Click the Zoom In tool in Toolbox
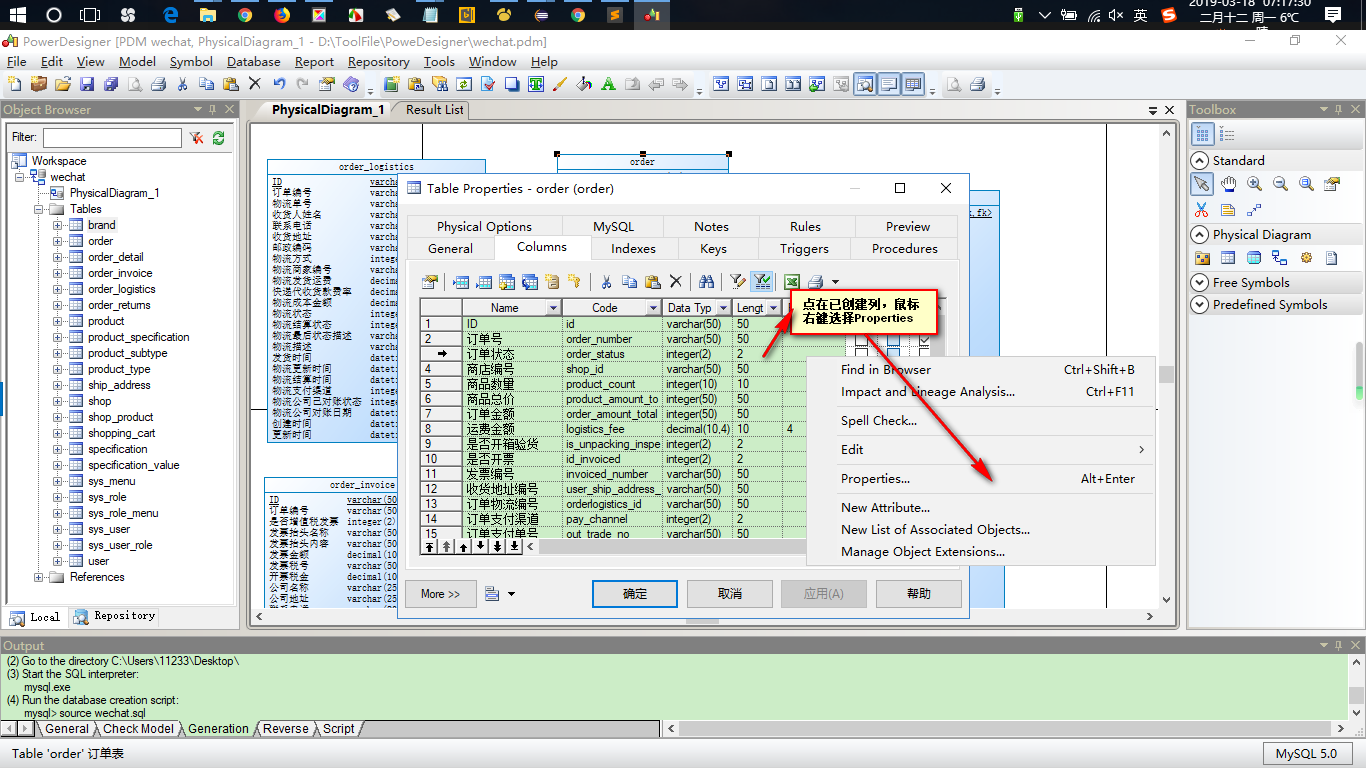The width and height of the screenshot is (1366, 768). pyautogui.click(x=1254, y=184)
